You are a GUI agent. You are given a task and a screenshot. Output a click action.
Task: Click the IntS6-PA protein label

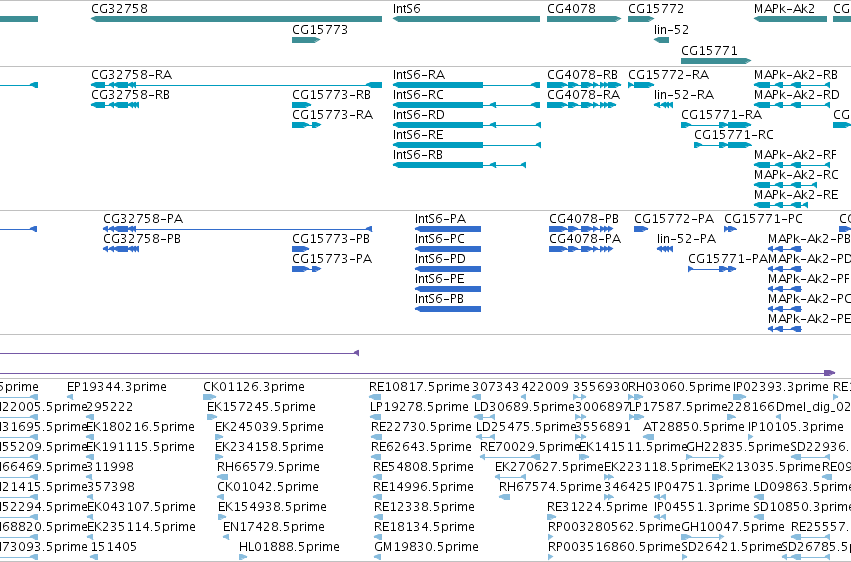(440, 219)
